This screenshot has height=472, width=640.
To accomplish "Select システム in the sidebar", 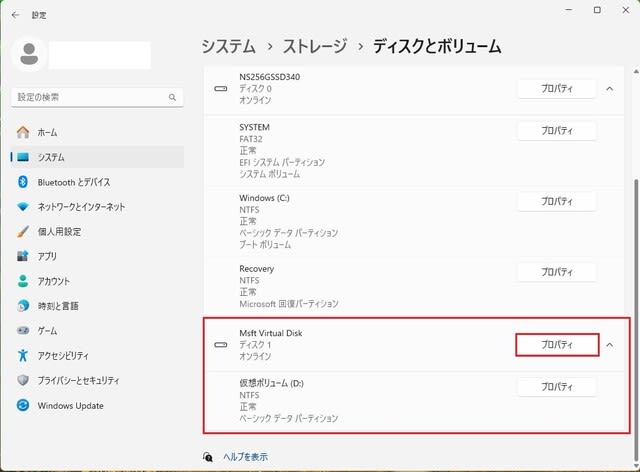I will pyautogui.click(x=98, y=157).
